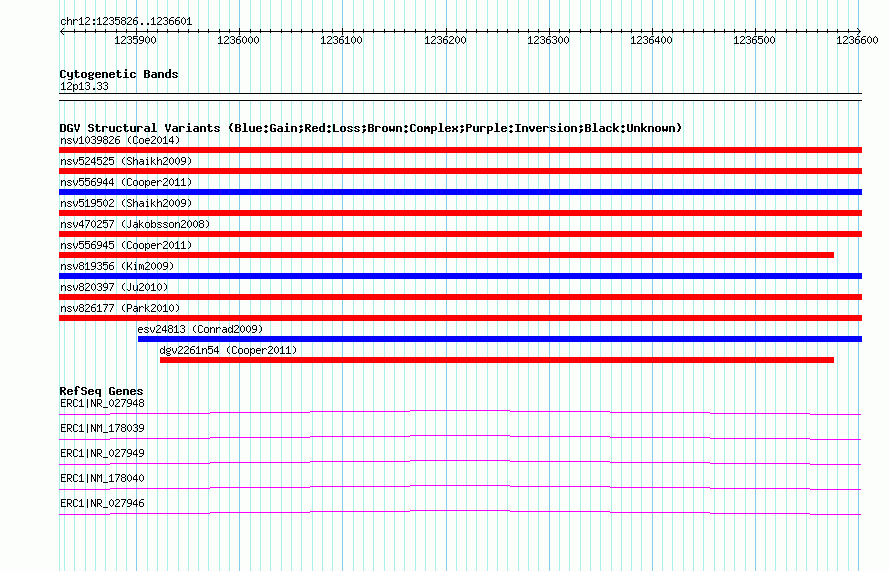
Task: Click ruler position 1236400
Action: tap(651, 40)
